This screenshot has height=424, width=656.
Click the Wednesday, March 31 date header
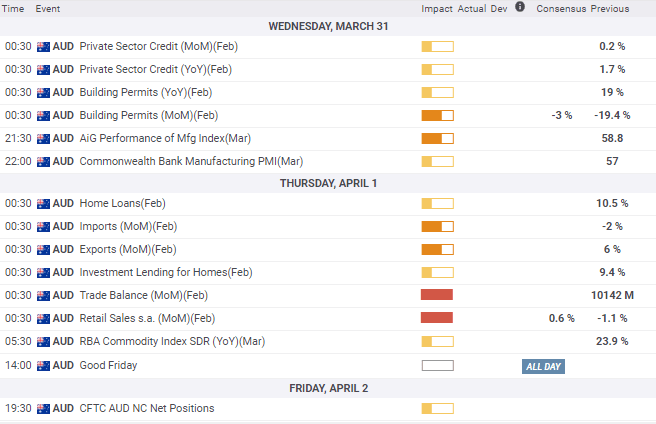pyautogui.click(x=328, y=25)
